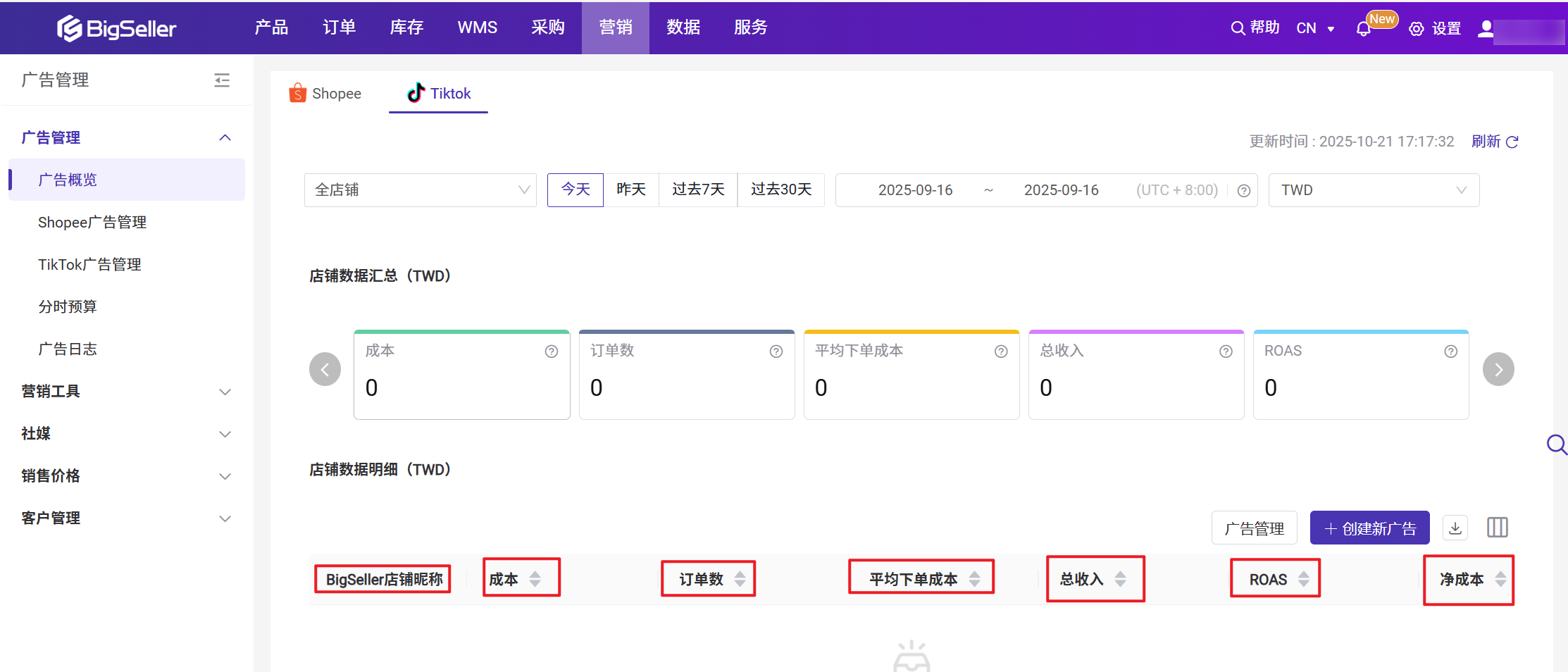Click the 广告管理 button above the table
Image resolution: width=1568 pixels, height=672 pixels.
click(x=1254, y=528)
